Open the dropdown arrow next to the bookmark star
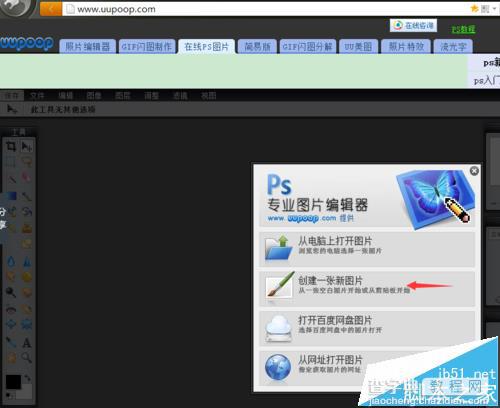This screenshot has height=408, width=500. coord(494,9)
